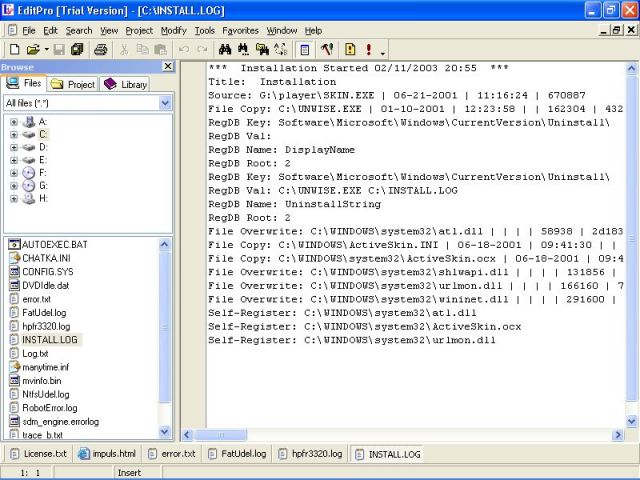The height and width of the screenshot is (480, 640).
Task: Expand drive G: in the tree
Action: click(14, 186)
